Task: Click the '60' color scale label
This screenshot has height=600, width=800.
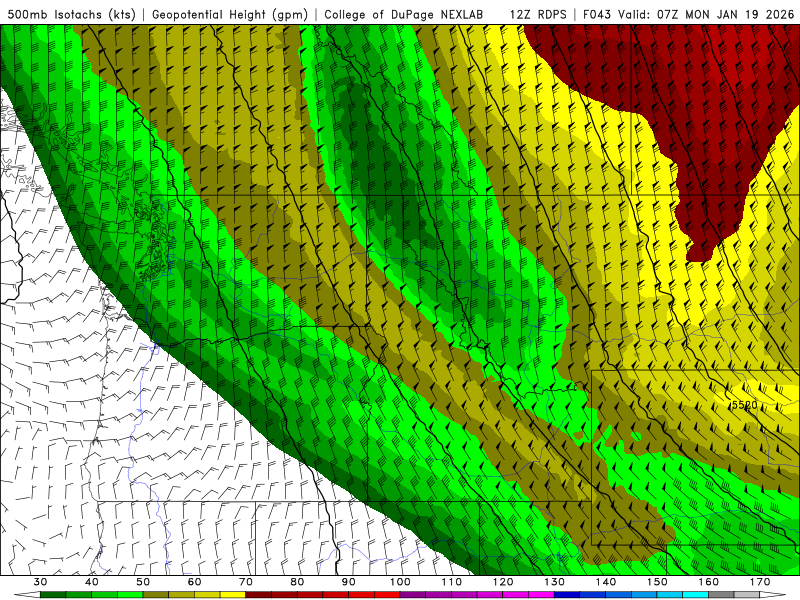Action: pyautogui.click(x=194, y=582)
